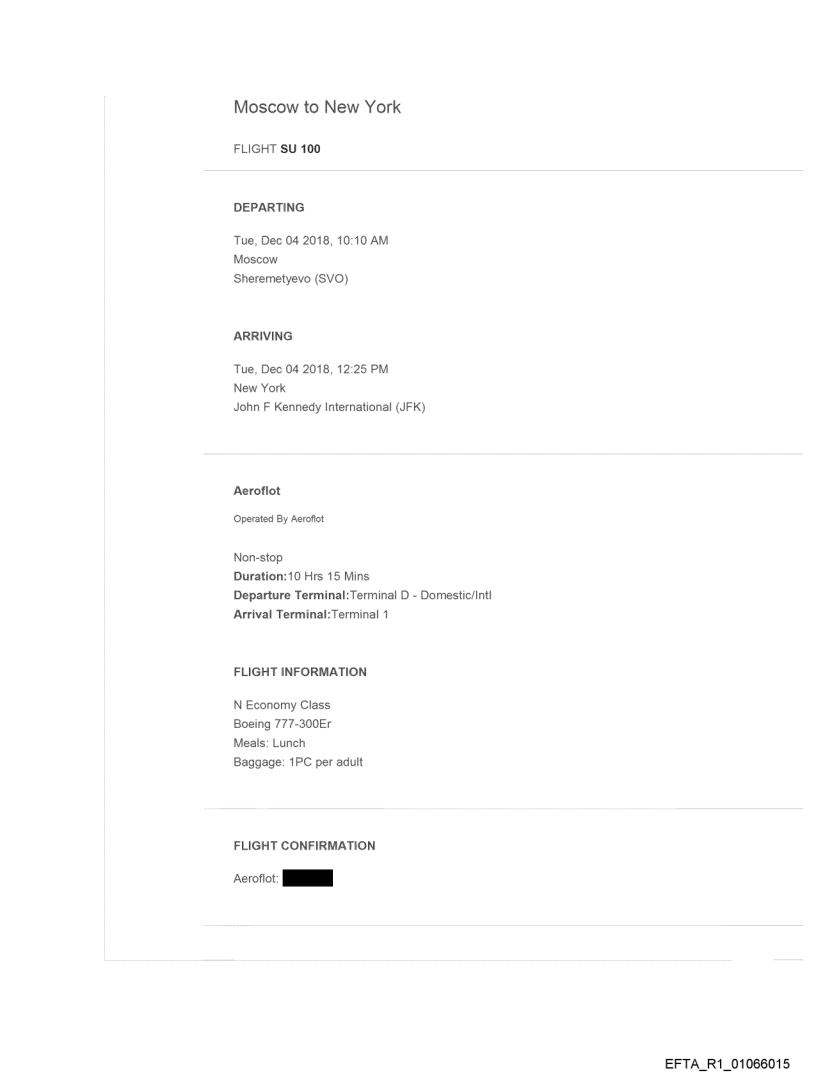
Task: Click John F Kennedy International (JFK)
Action: [329, 405]
